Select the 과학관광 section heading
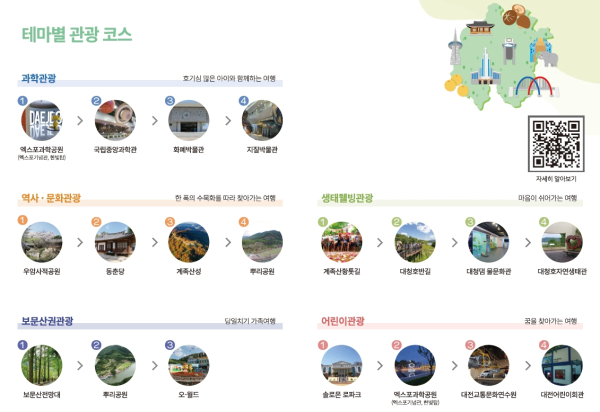Image resolution: width=600 pixels, height=412 pixels. (39, 78)
